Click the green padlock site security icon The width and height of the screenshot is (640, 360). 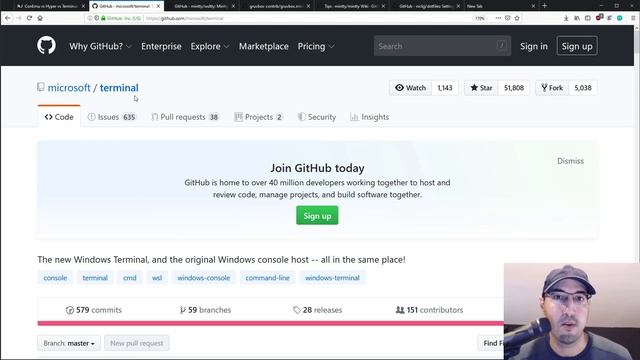pyautogui.click(x=103, y=18)
